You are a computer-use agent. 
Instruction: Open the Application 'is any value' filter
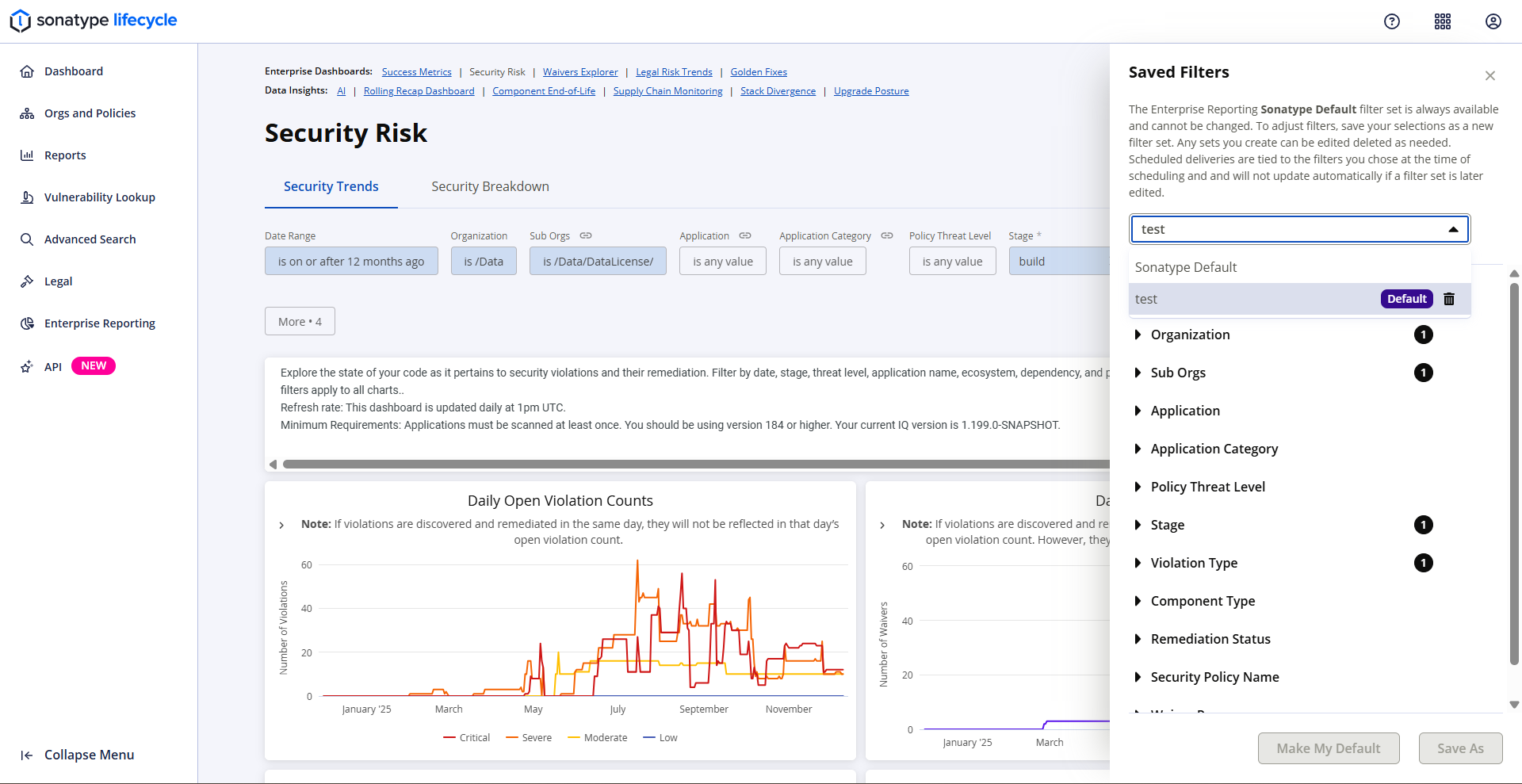coord(723,262)
